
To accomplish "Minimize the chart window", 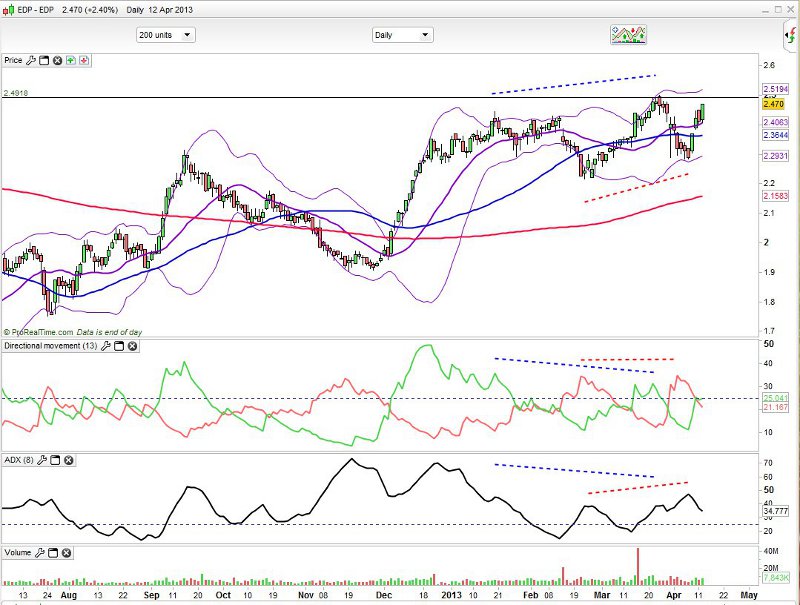I will pos(766,10).
